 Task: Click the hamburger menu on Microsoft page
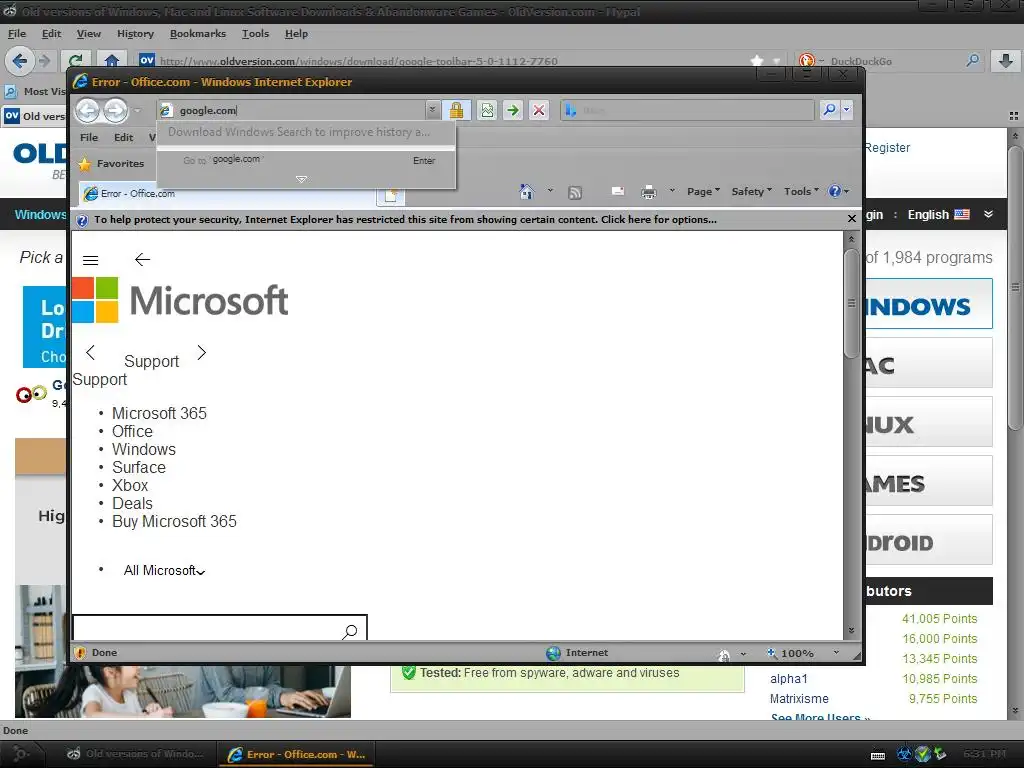[91, 261]
